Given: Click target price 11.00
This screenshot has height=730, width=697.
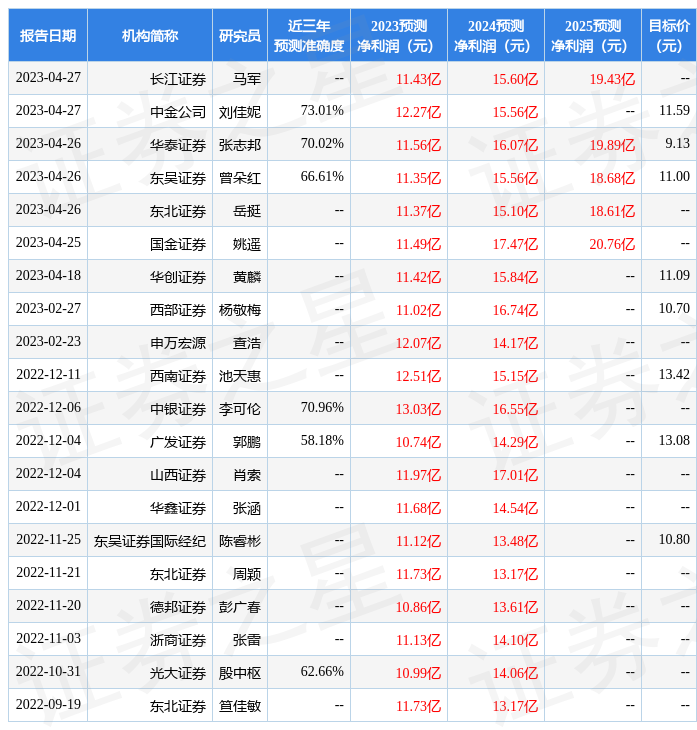Looking at the screenshot, I should (x=674, y=176).
